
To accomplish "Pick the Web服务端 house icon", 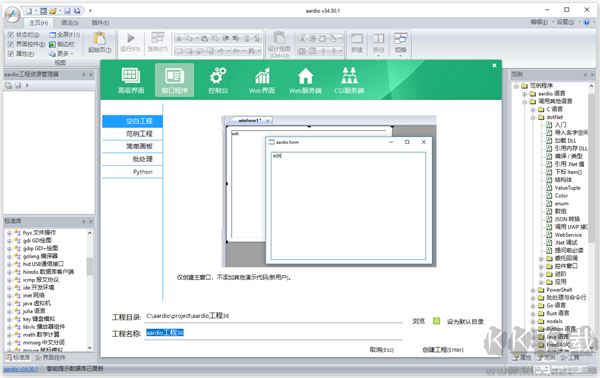I will (305, 75).
